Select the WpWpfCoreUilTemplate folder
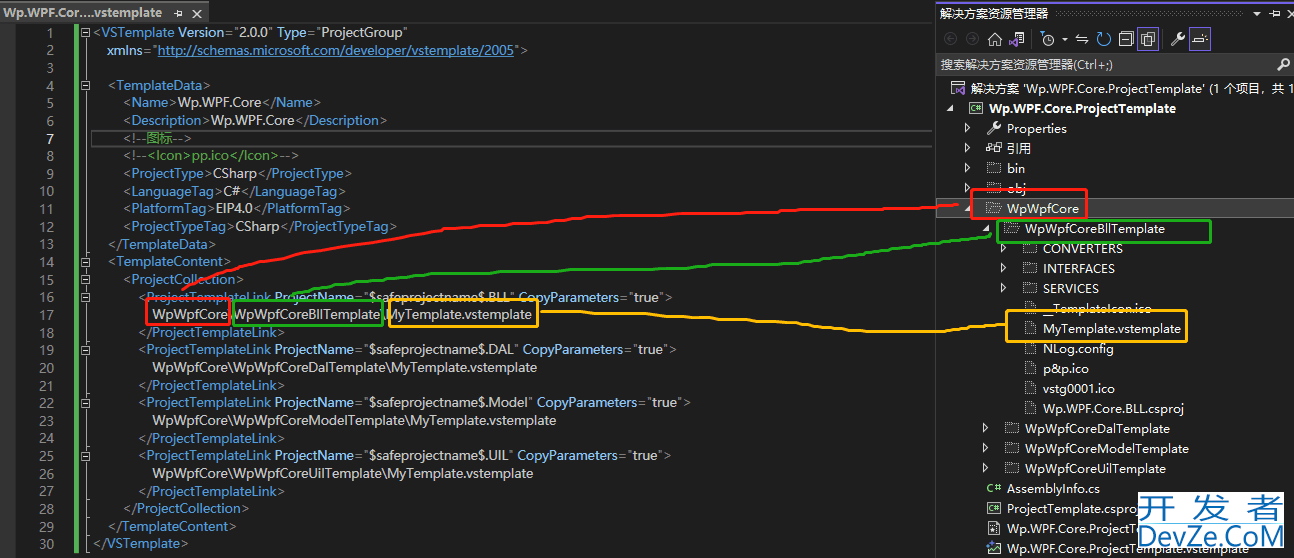This screenshot has width=1294, height=558. 1084,468
